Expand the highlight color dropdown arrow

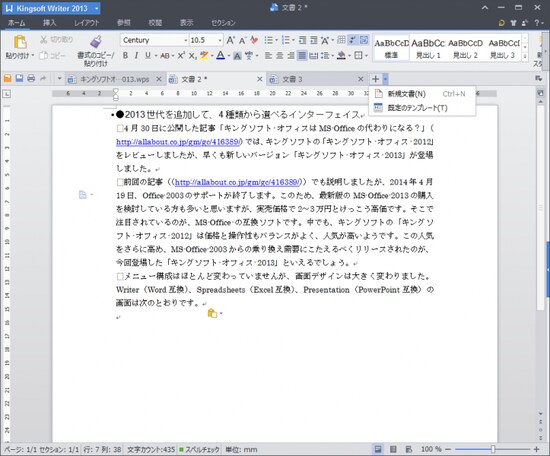tap(212, 55)
